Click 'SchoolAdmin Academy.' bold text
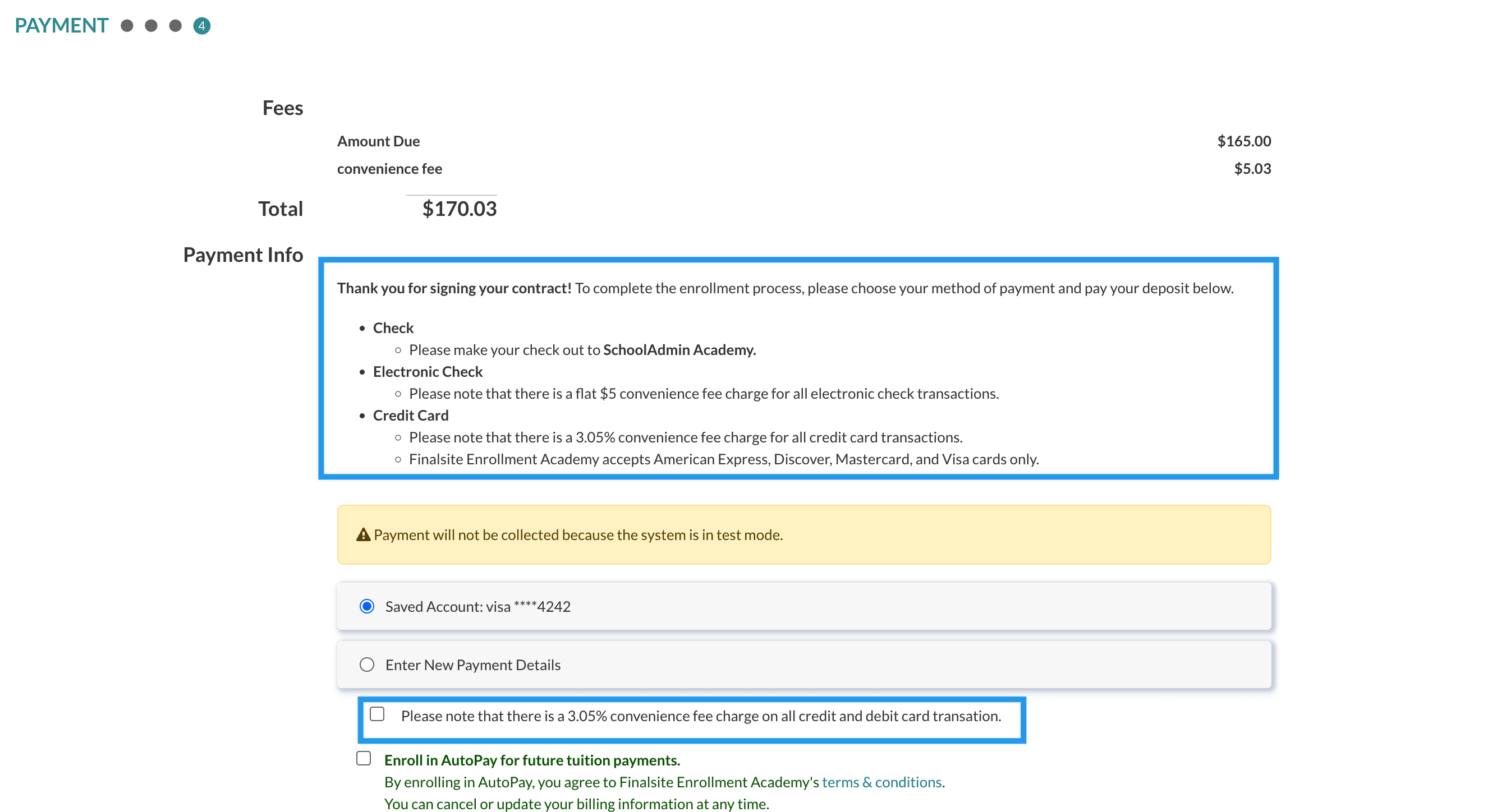 coord(679,350)
